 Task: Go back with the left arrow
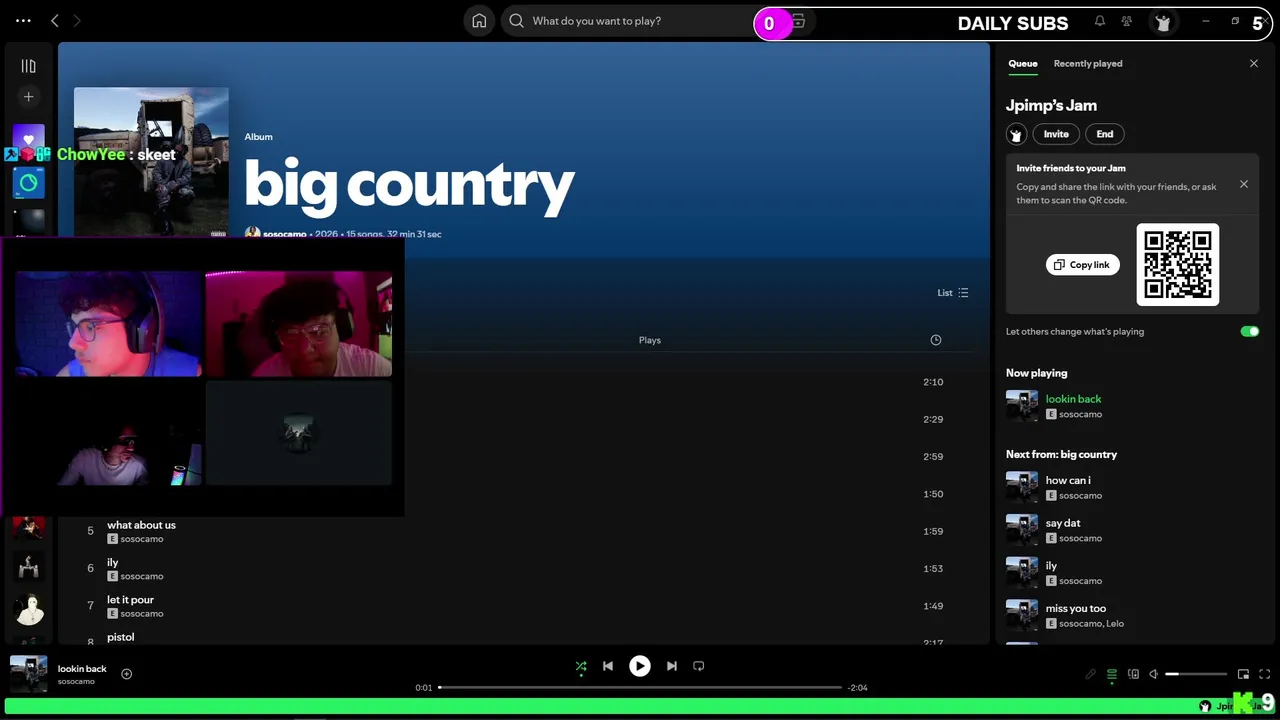click(x=55, y=21)
